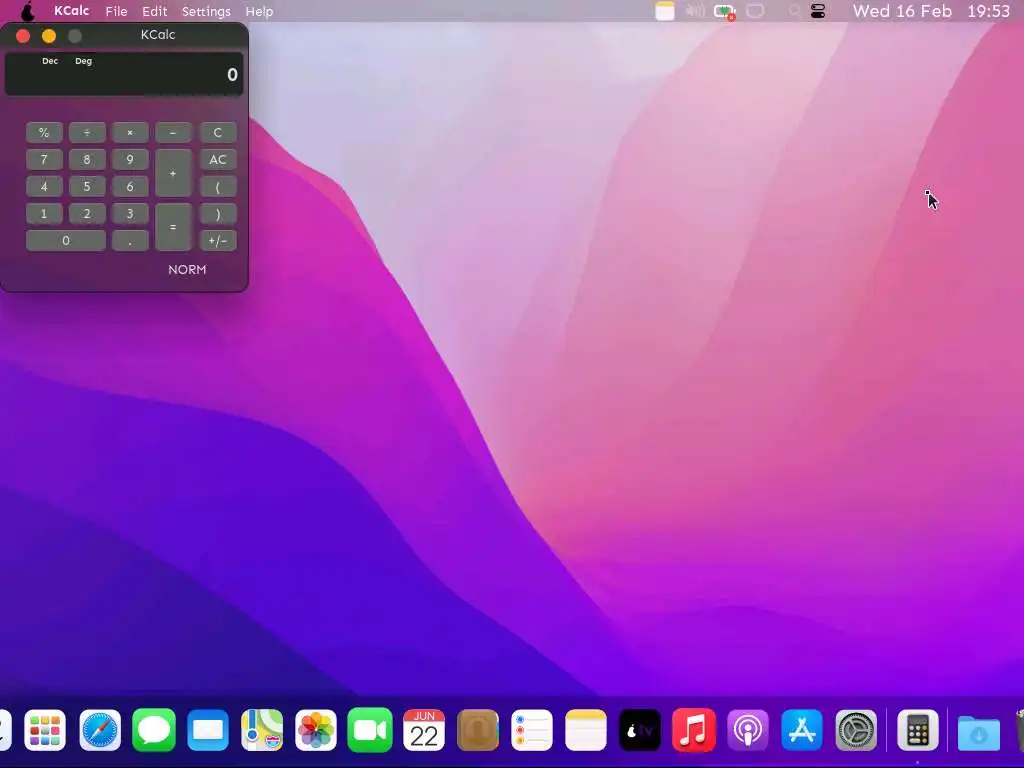This screenshot has width=1024, height=768.
Task: Click the notes icon in menu bar
Action: pyautogui.click(x=665, y=11)
